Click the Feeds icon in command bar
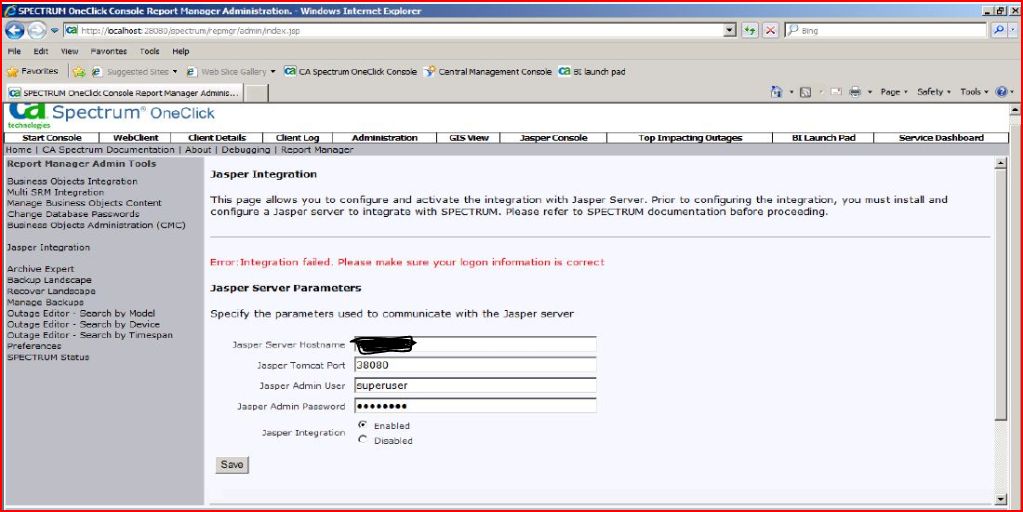Viewport: 1023px width, 512px height. coord(806,93)
